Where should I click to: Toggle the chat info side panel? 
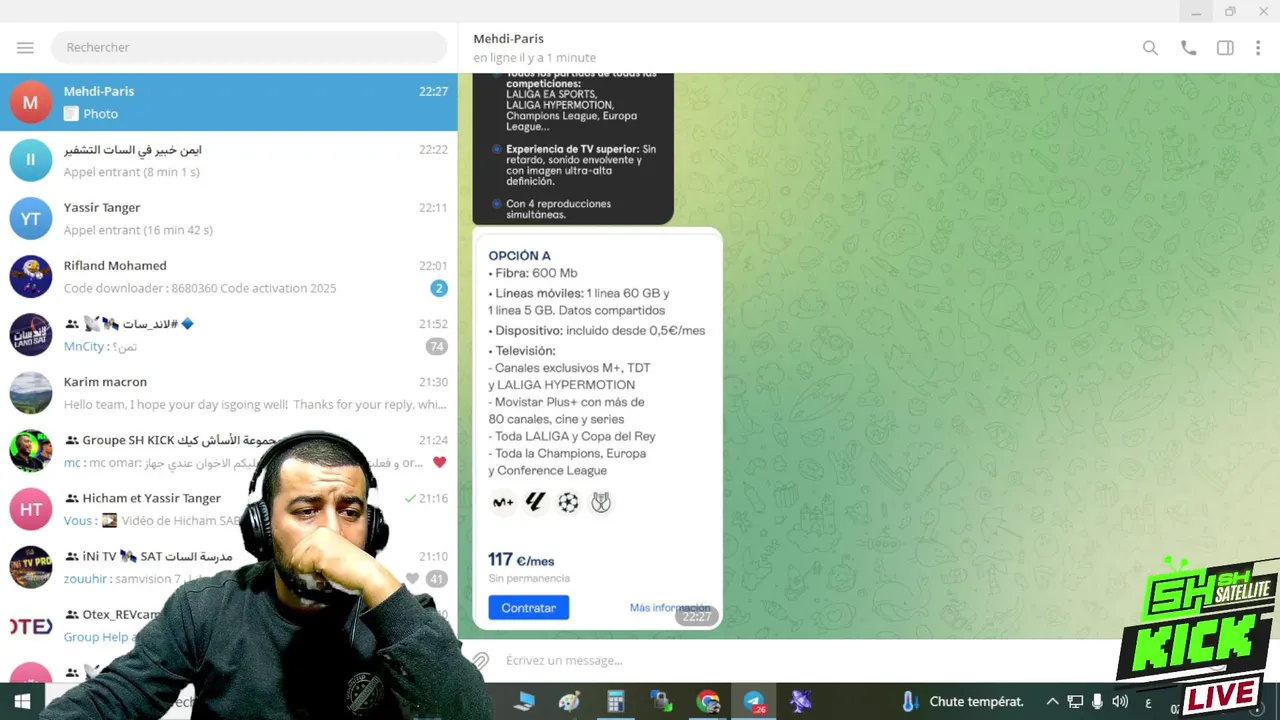pos(1225,48)
